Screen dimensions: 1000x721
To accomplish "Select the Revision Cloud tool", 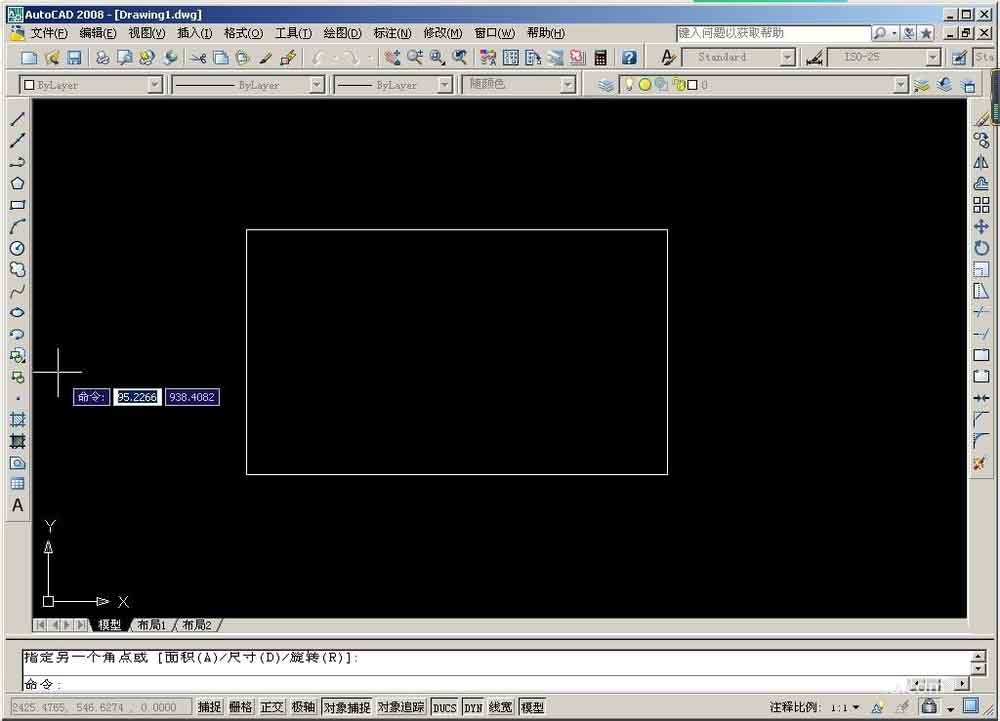I will (17, 270).
